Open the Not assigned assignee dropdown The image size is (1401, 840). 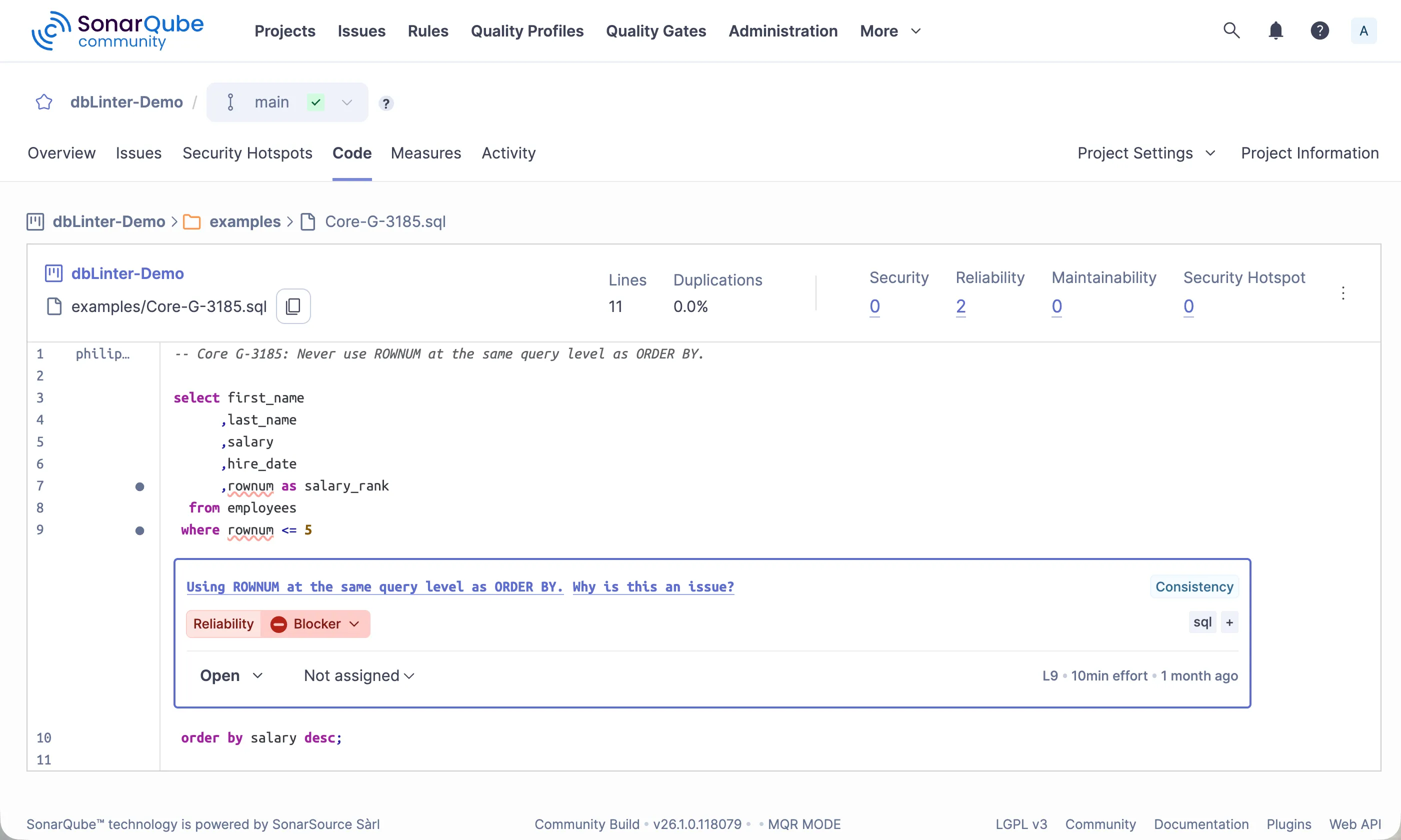point(359,675)
